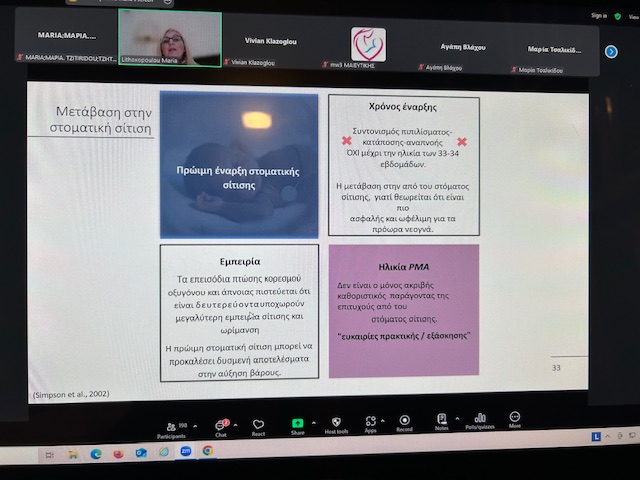This screenshot has height=480, width=640.
Task: Show next participants with blue arrow
Action: pos(611,52)
